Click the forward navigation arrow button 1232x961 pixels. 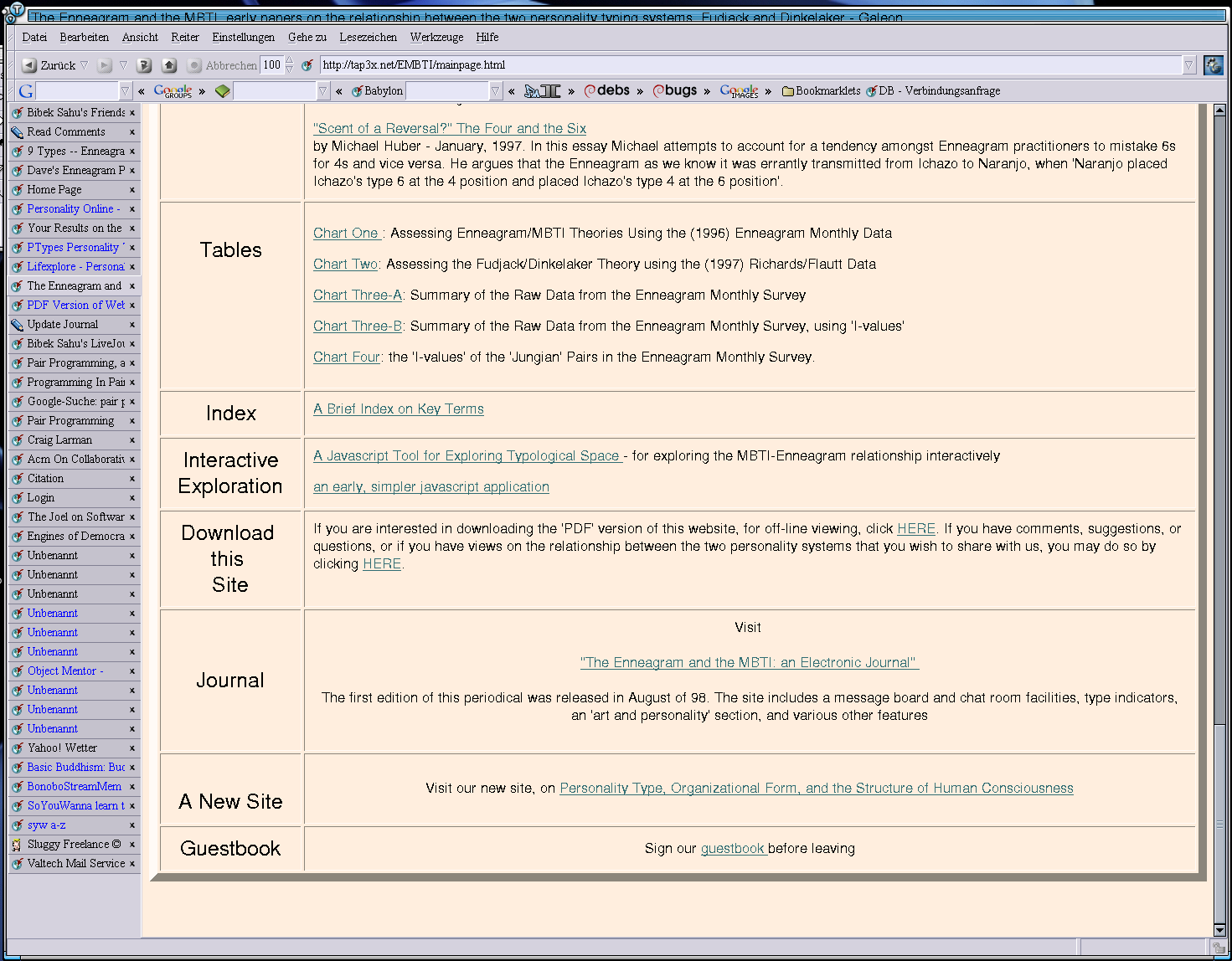(x=104, y=65)
